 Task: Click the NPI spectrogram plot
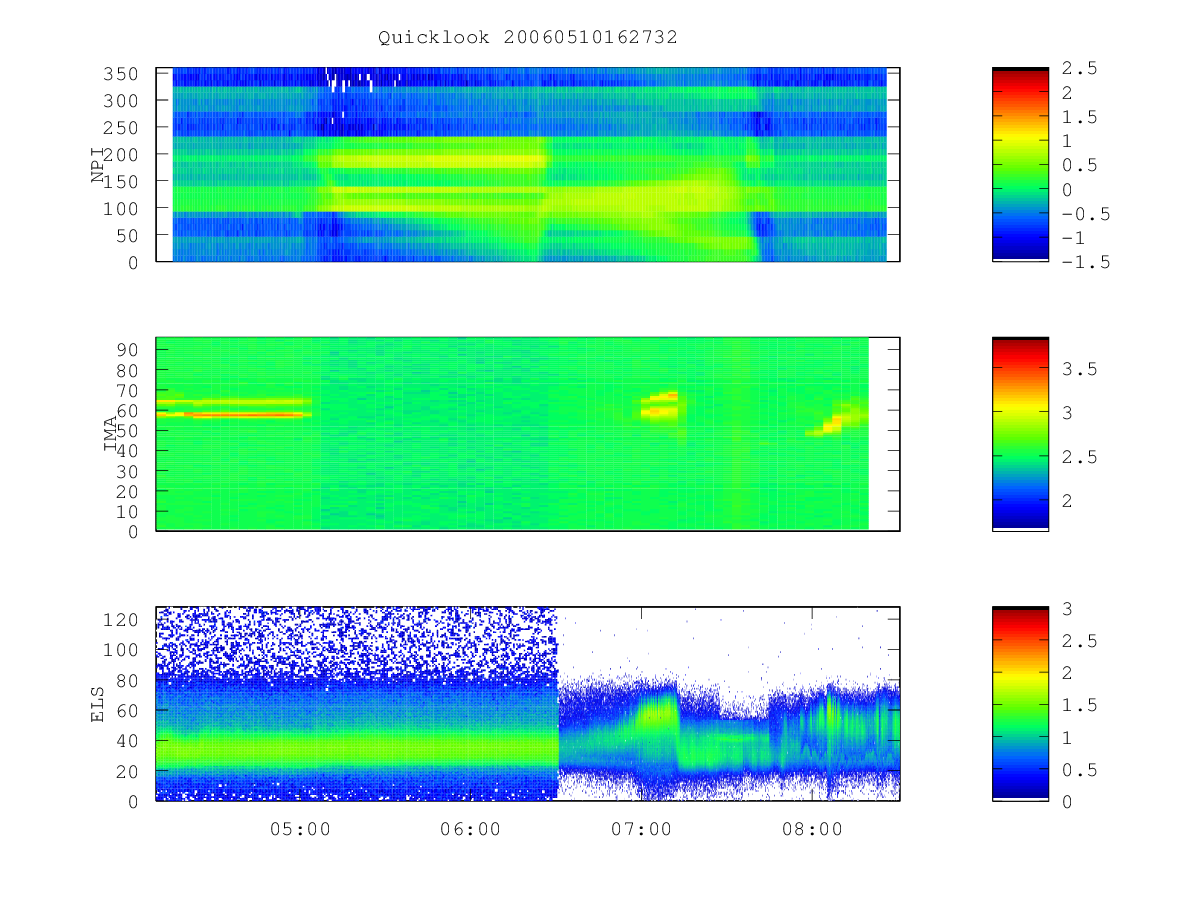(x=528, y=165)
